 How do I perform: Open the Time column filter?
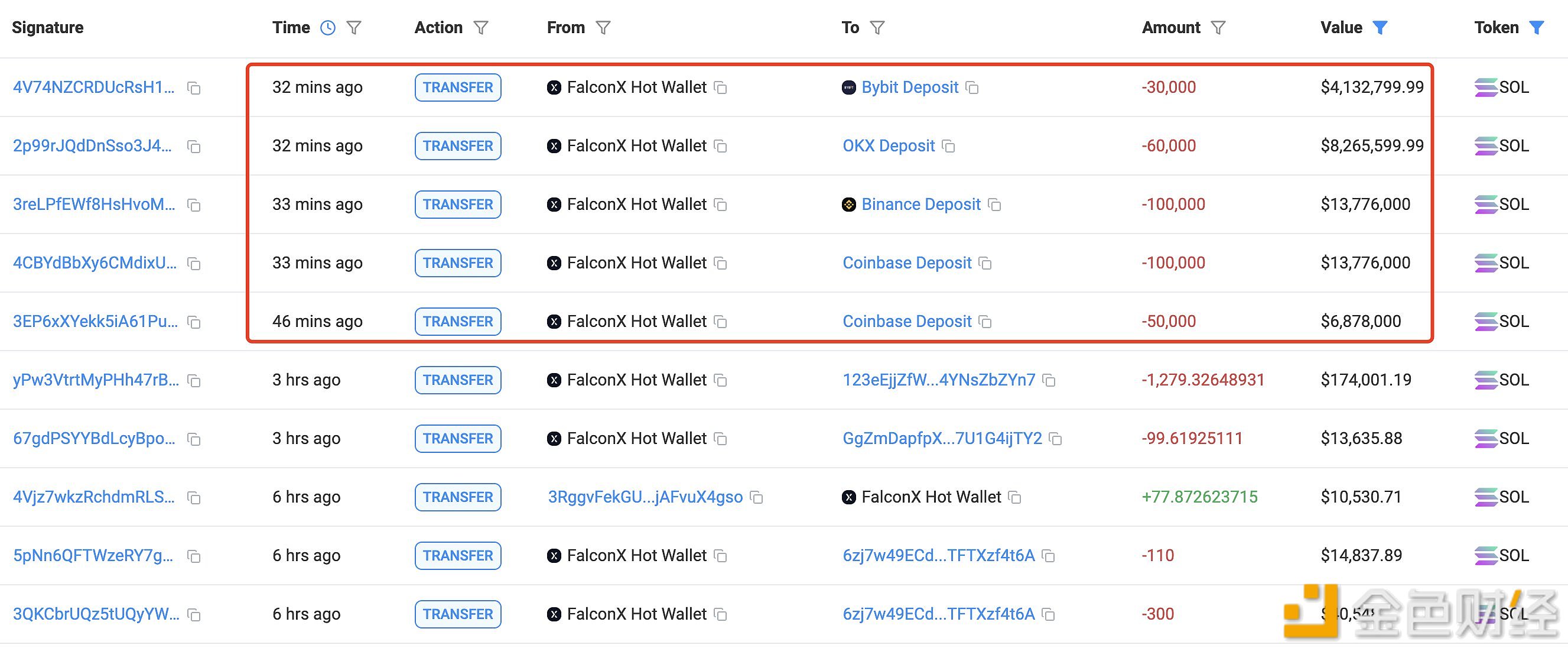(354, 28)
